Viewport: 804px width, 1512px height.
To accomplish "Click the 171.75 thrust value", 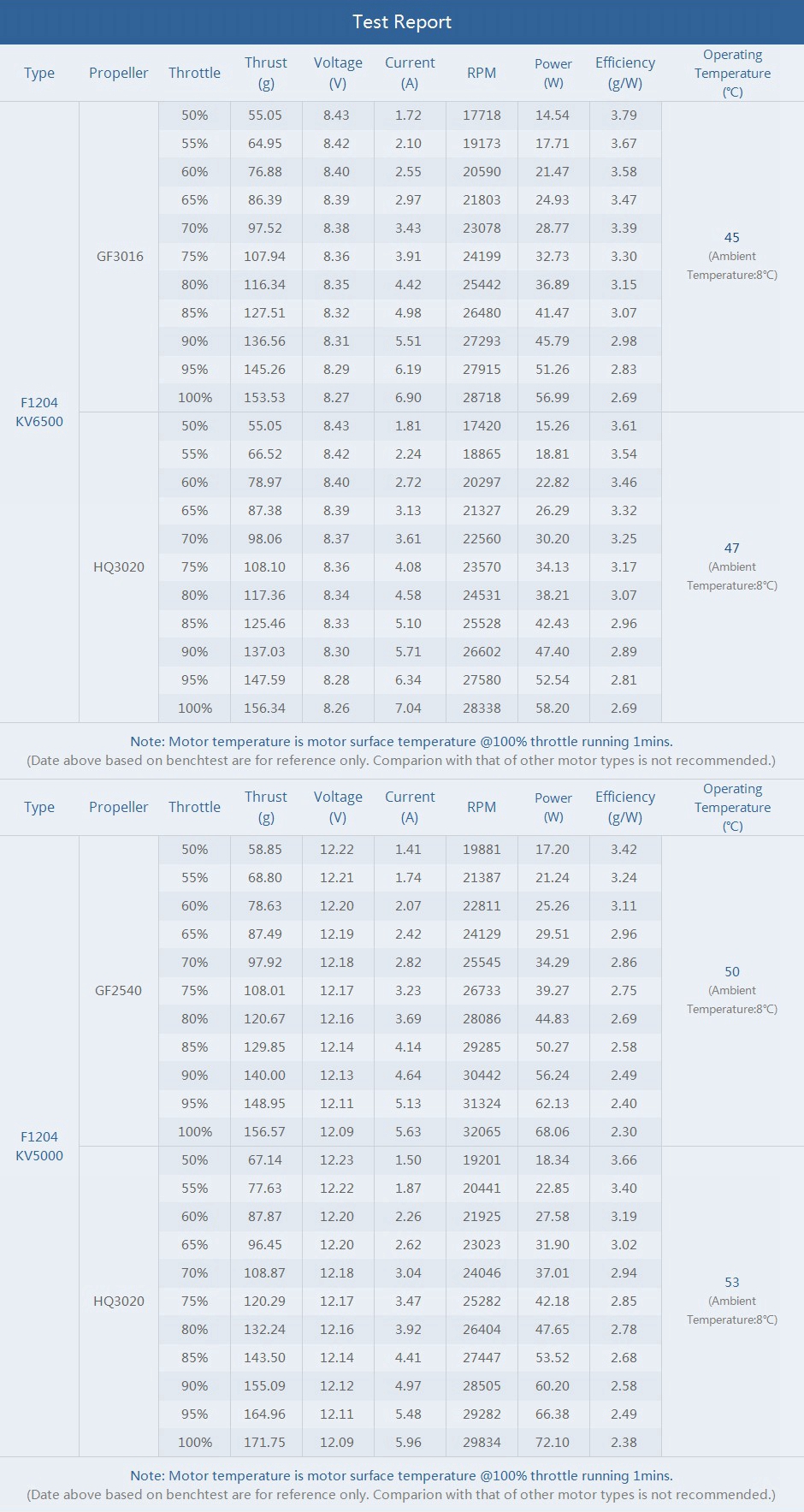I will [265, 1442].
